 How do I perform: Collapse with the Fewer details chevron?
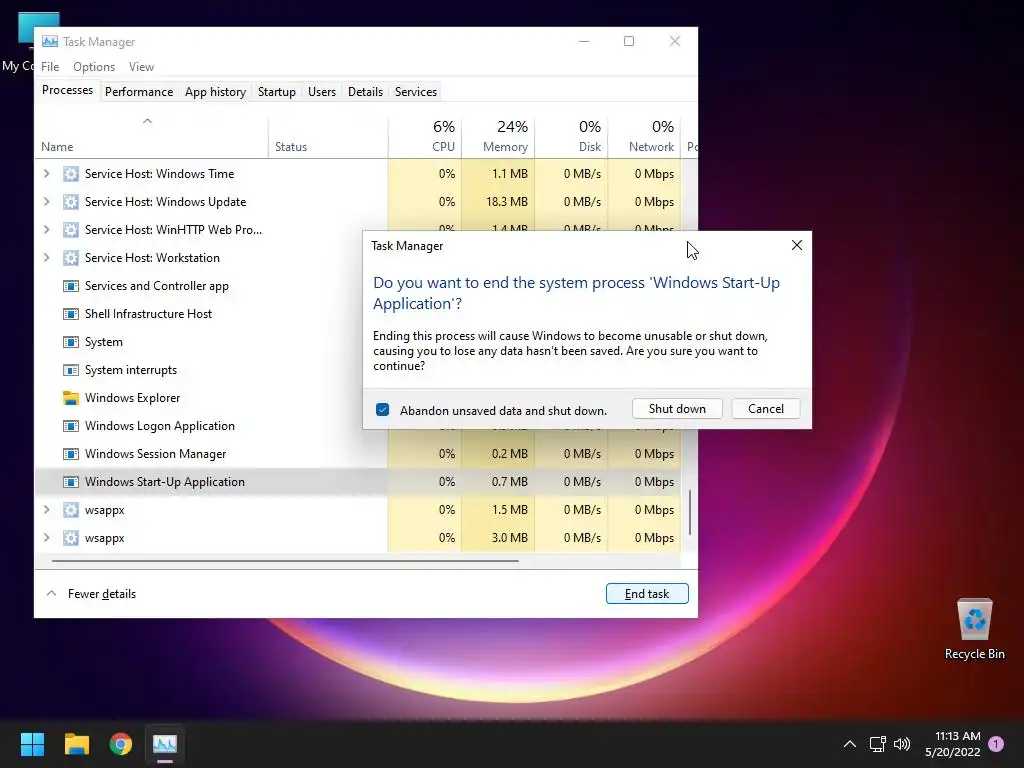pos(51,594)
